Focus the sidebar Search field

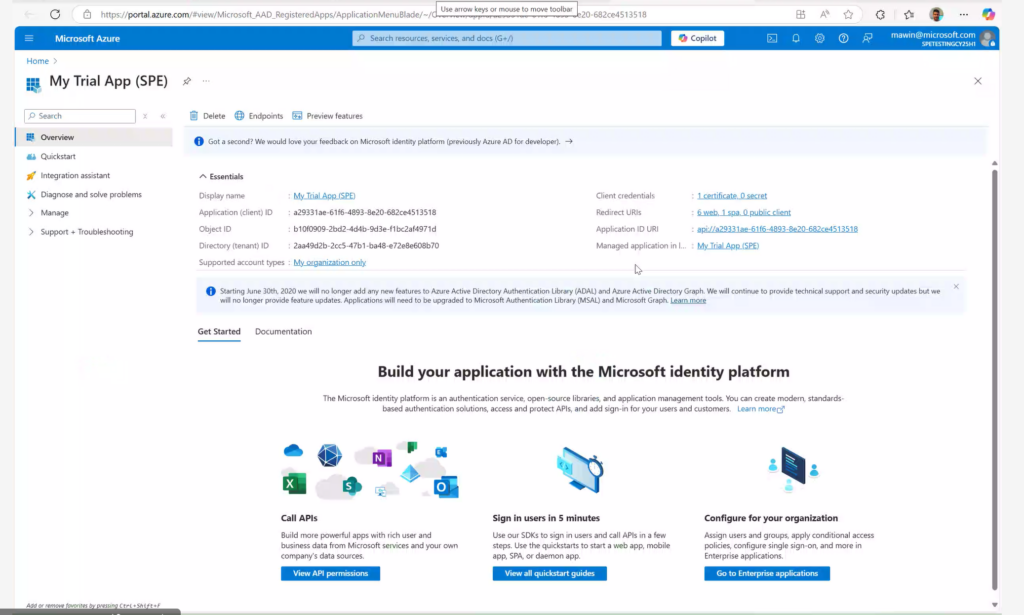(x=80, y=116)
